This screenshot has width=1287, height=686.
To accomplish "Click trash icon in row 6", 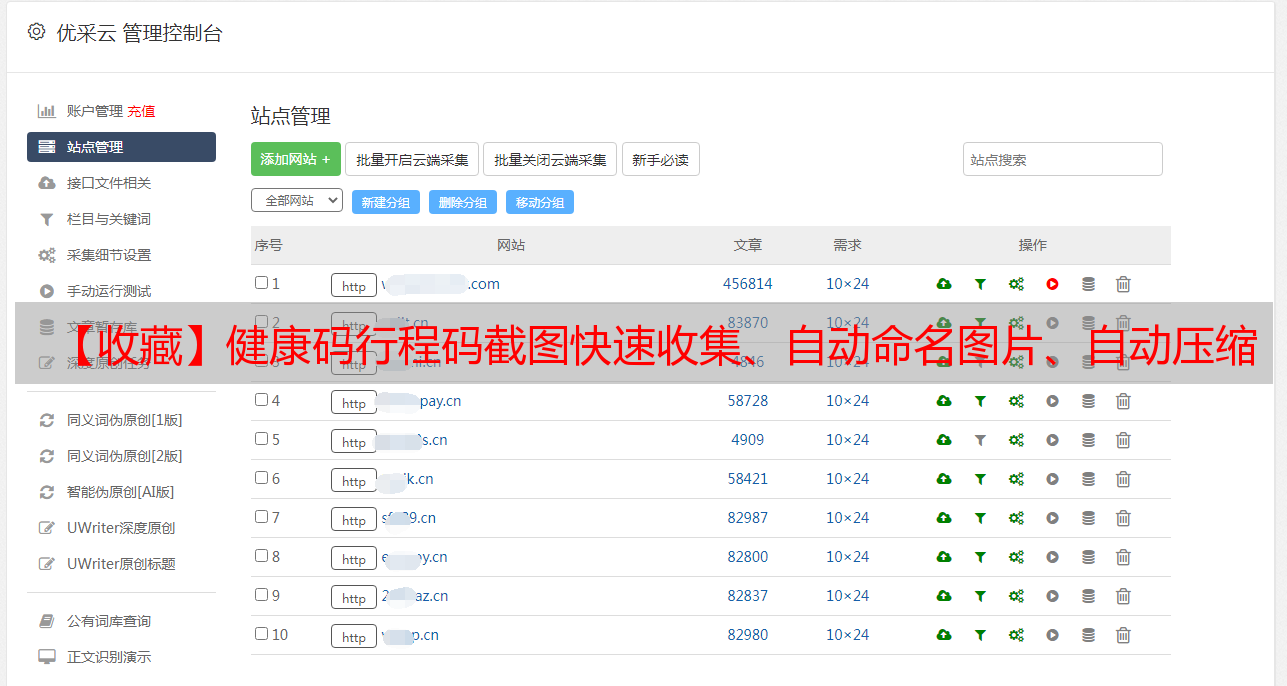I will 1123,479.
